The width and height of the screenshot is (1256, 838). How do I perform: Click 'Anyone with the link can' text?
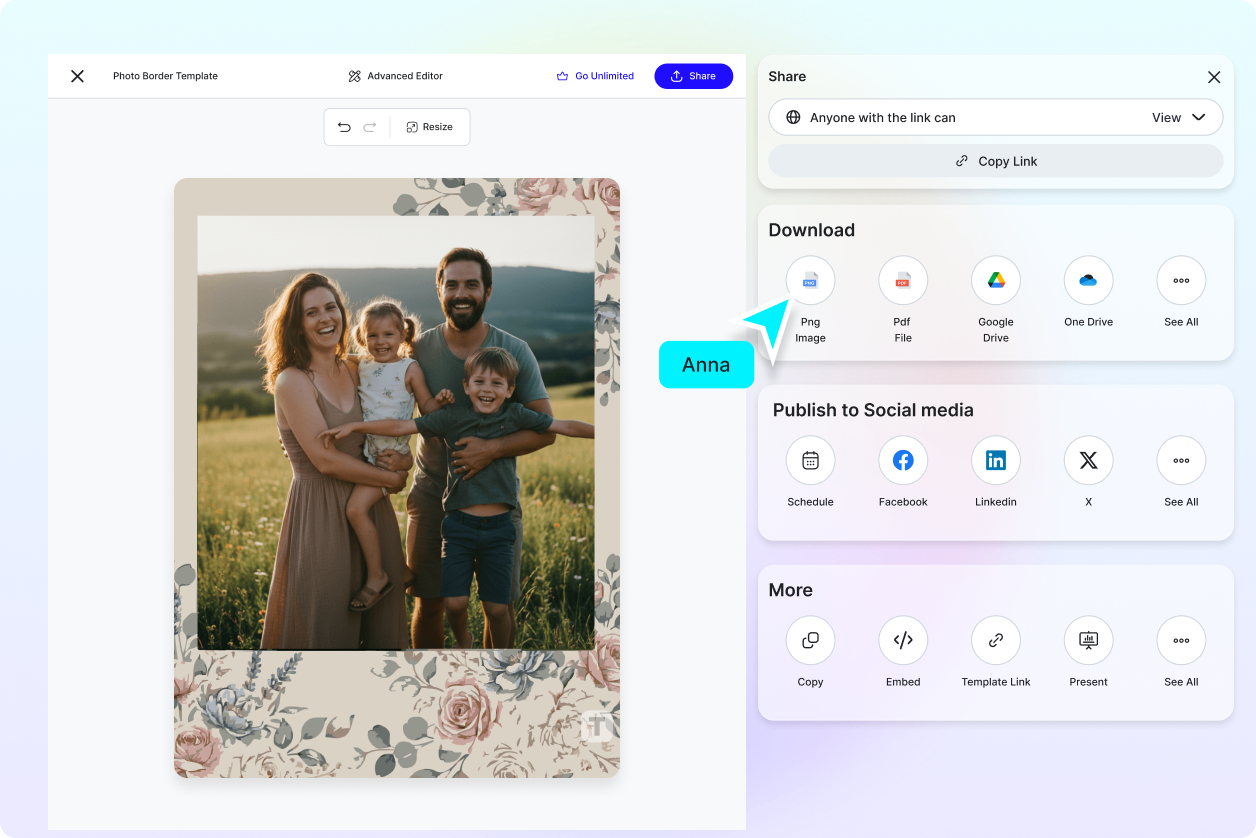click(x=883, y=117)
